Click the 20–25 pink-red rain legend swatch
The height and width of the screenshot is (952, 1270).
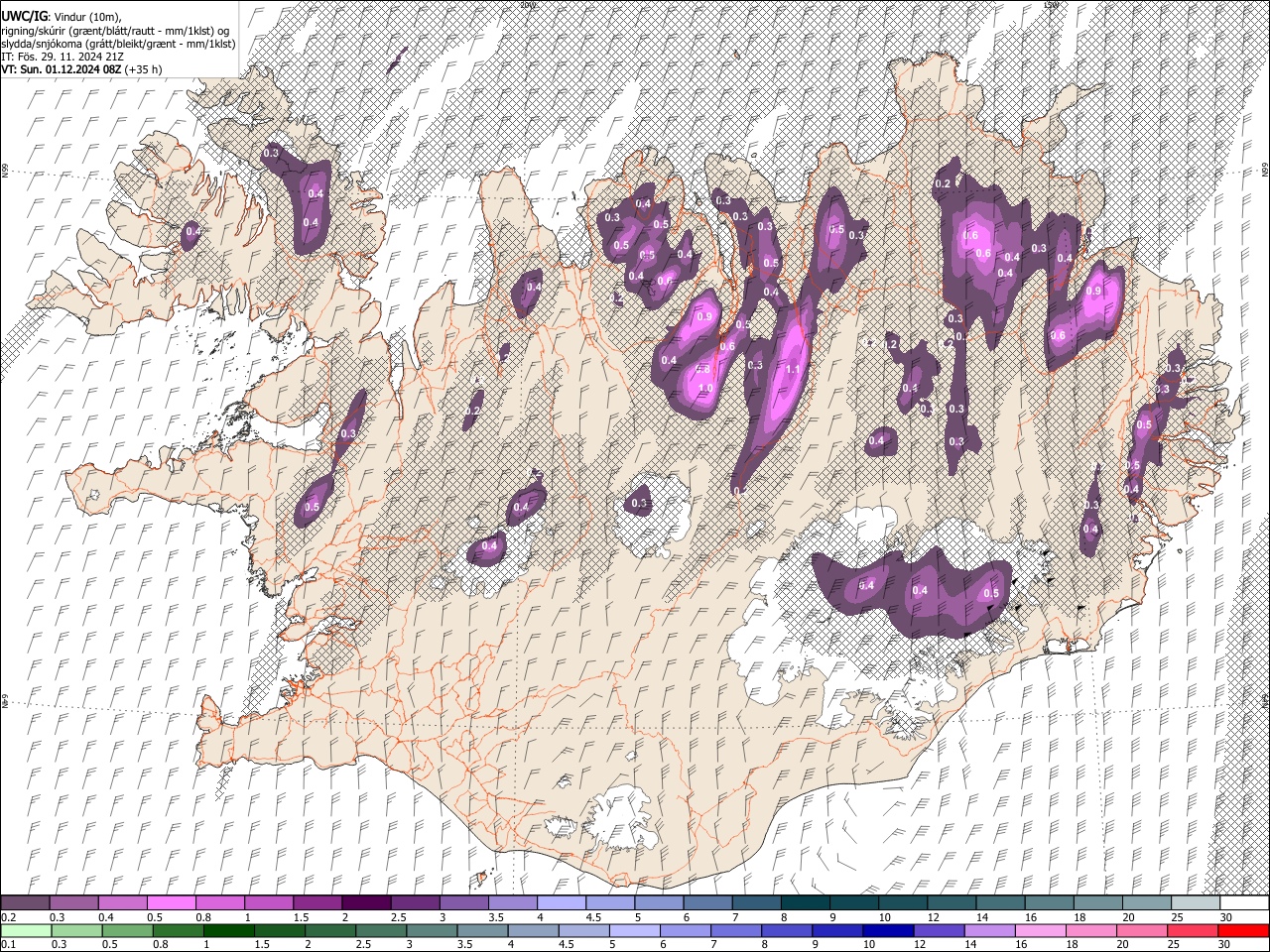[1142, 931]
